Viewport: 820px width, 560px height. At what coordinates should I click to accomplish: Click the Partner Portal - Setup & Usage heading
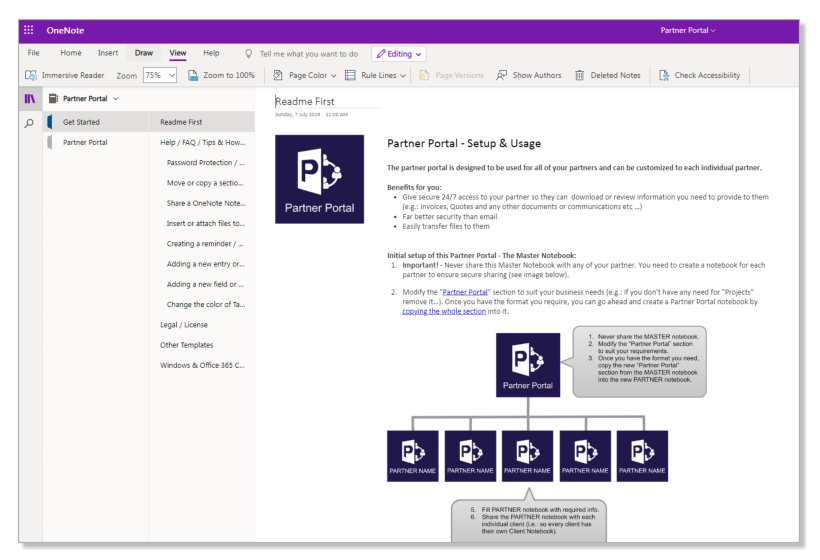(x=464, y=143)
